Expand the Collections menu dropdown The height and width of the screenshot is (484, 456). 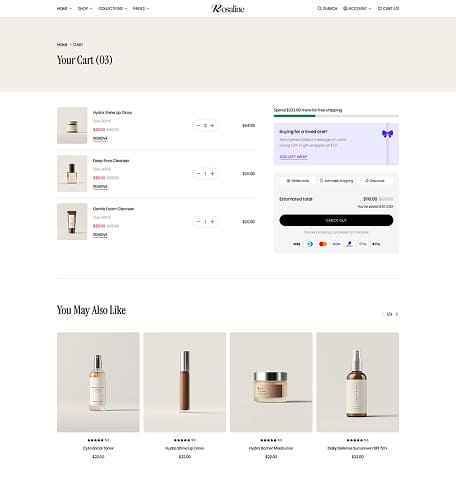[112, 8]
